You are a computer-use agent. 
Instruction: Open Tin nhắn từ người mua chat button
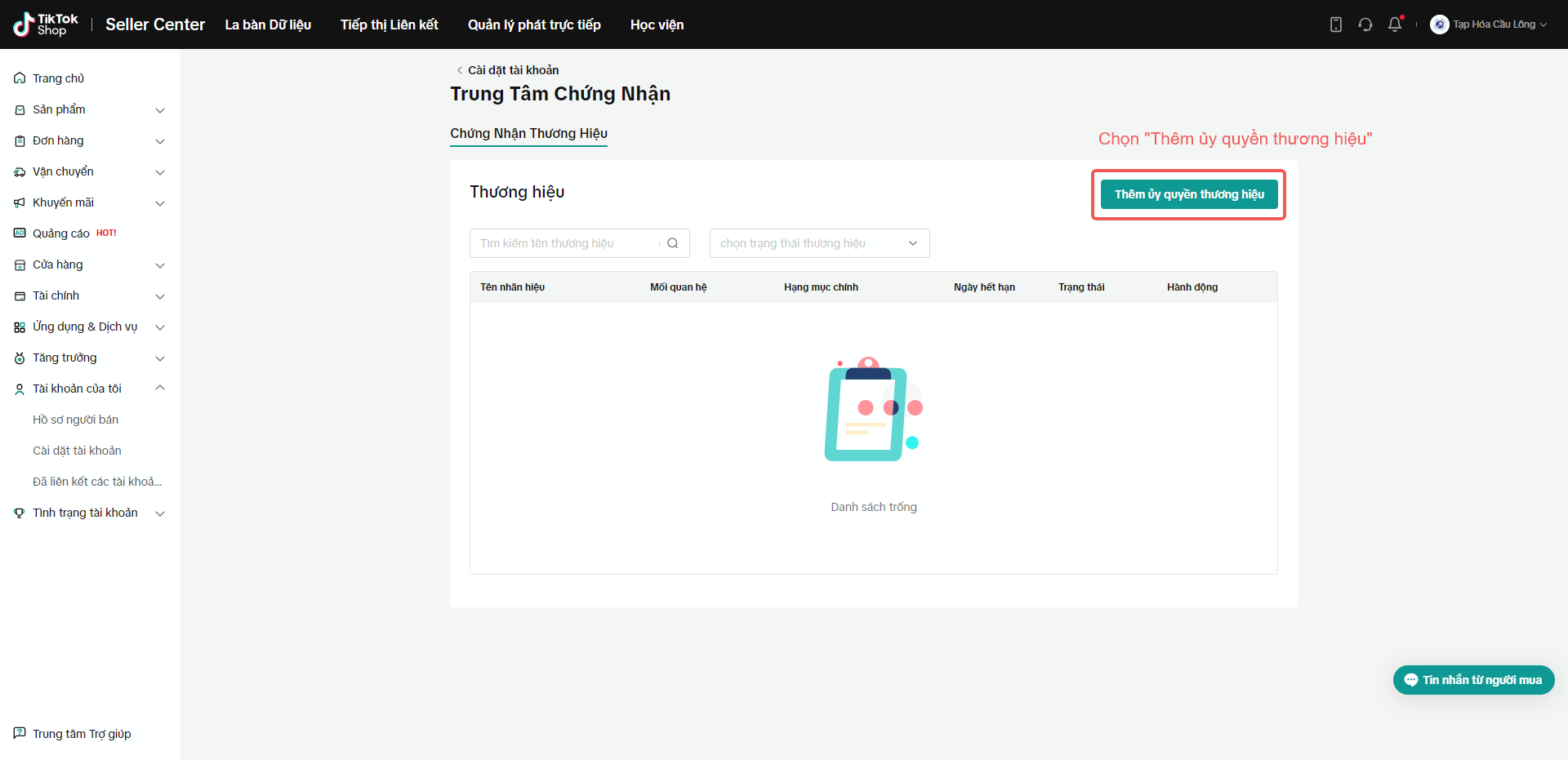[1473, 680]
